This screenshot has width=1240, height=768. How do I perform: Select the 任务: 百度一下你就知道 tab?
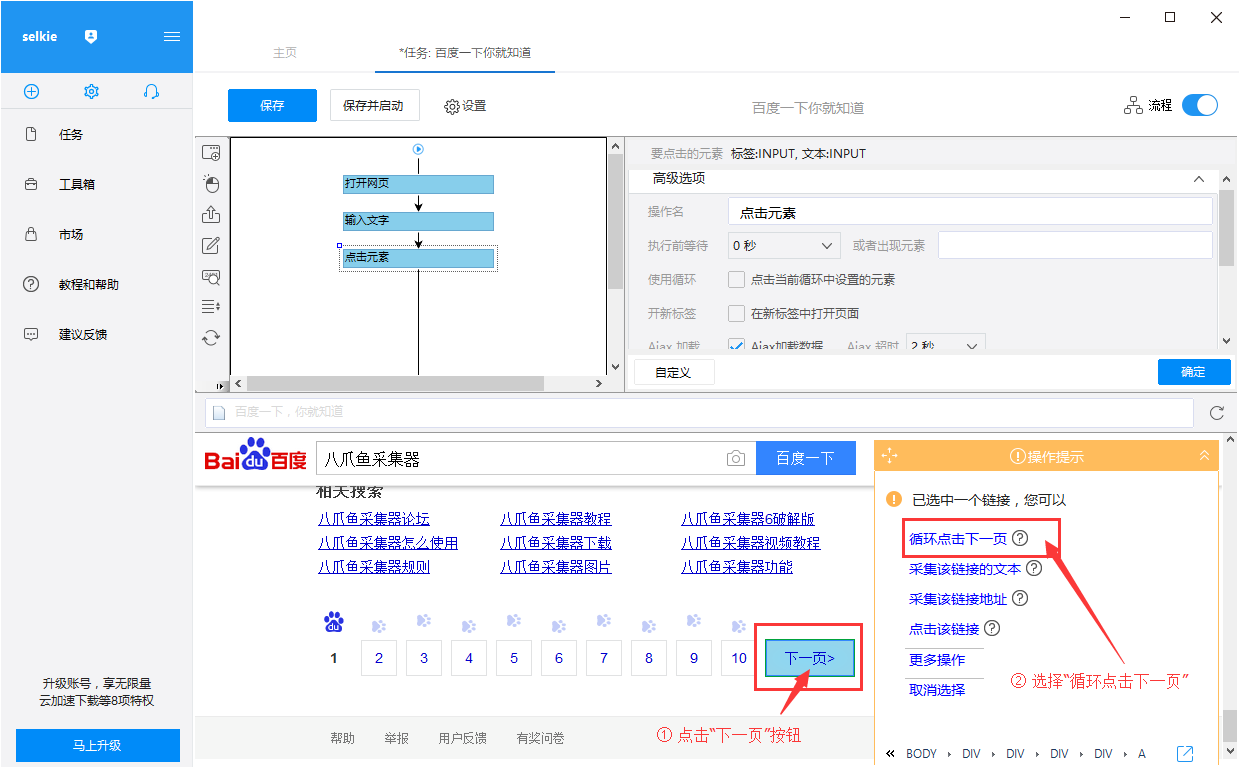(465, 52)
